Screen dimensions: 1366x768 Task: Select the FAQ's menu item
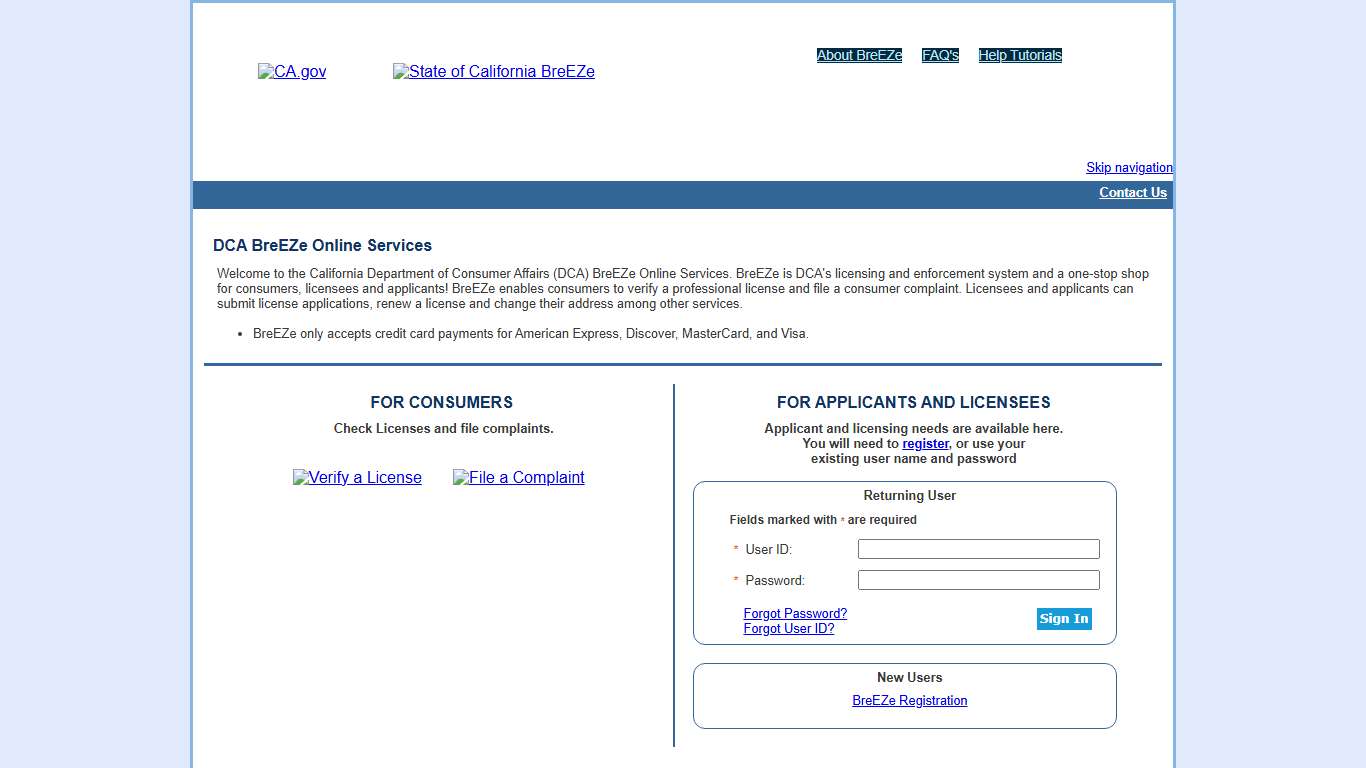click(x=940, y=56)
